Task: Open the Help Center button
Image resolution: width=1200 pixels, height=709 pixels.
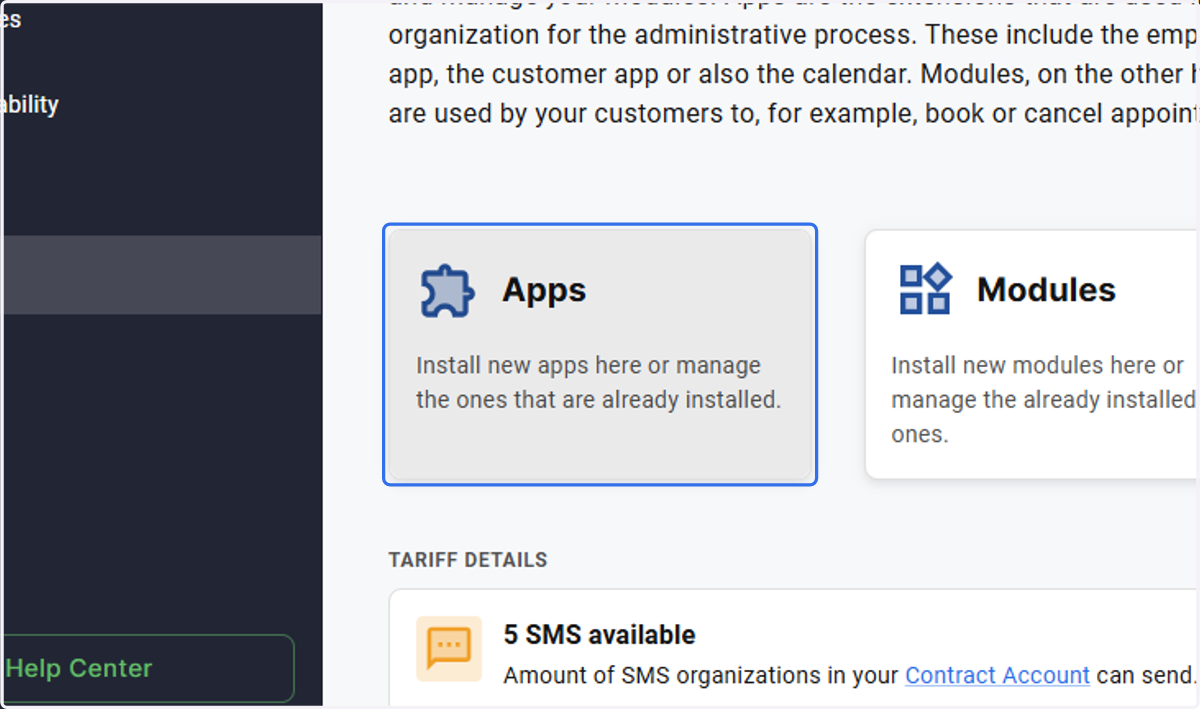Action: click(x=147, y=668)
